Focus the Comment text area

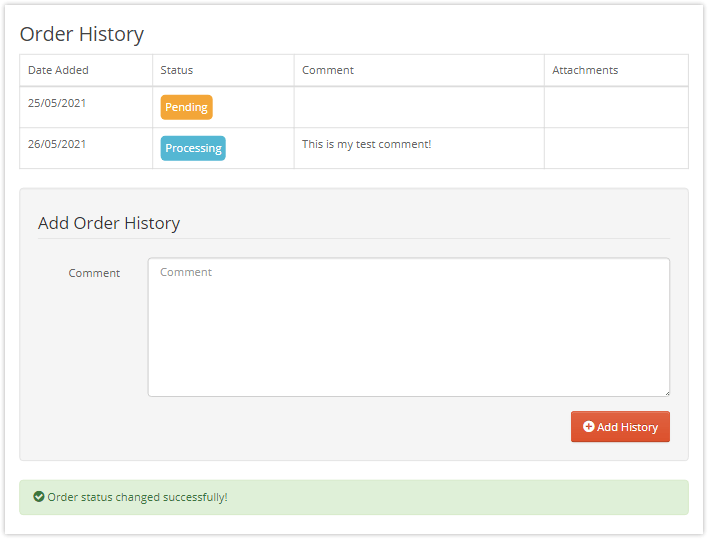click(409, 327)
